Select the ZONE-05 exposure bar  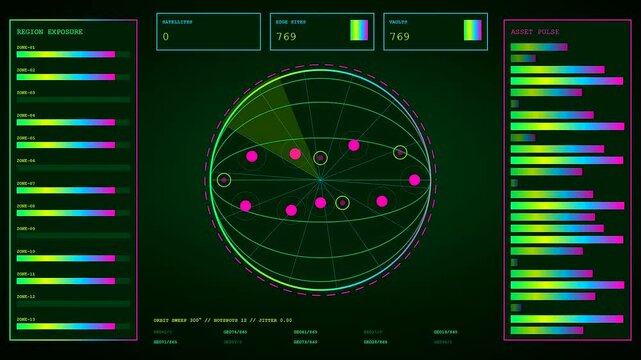73,145
